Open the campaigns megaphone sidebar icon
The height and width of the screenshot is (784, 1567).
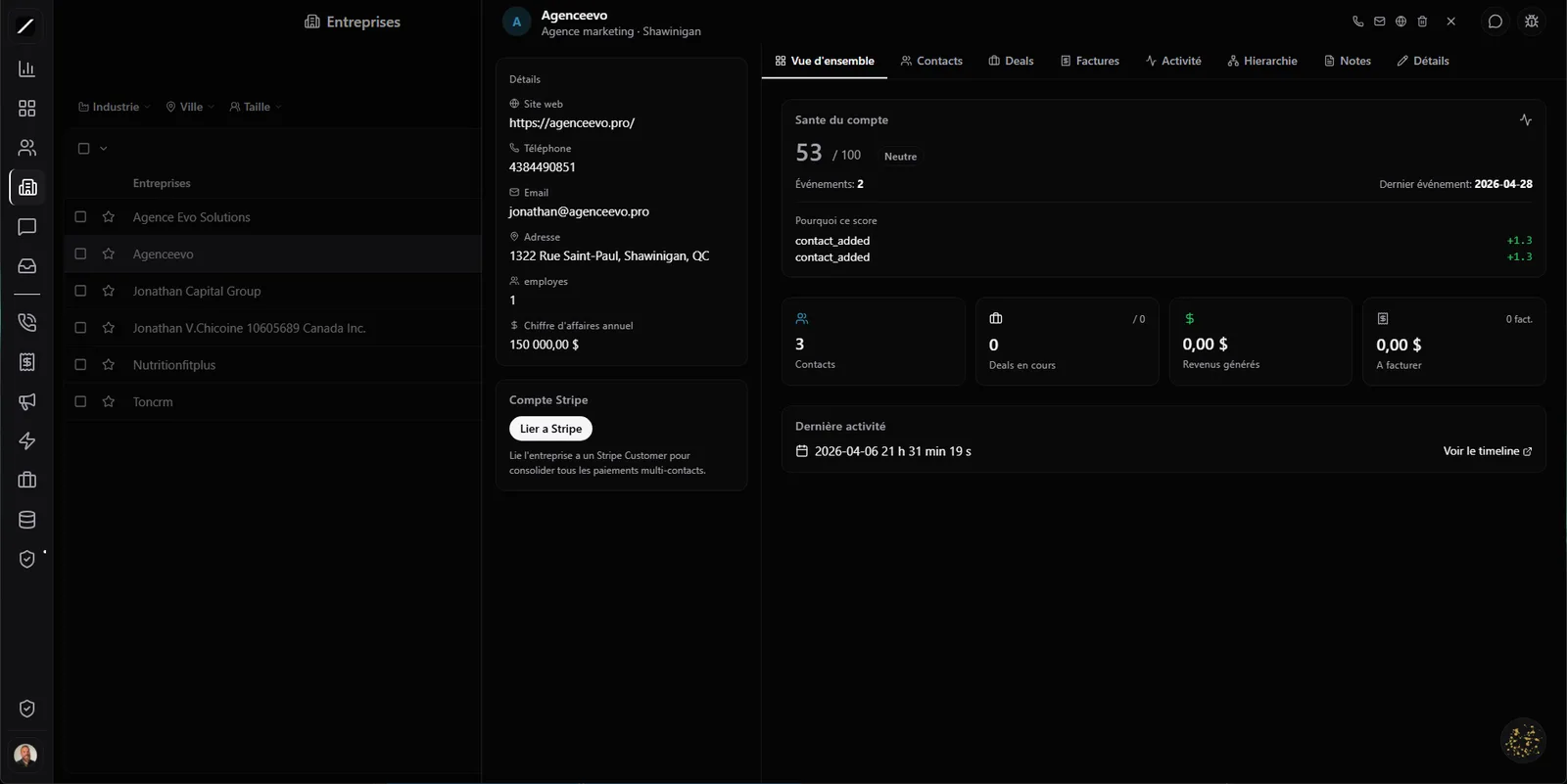(x=27, y=401)
